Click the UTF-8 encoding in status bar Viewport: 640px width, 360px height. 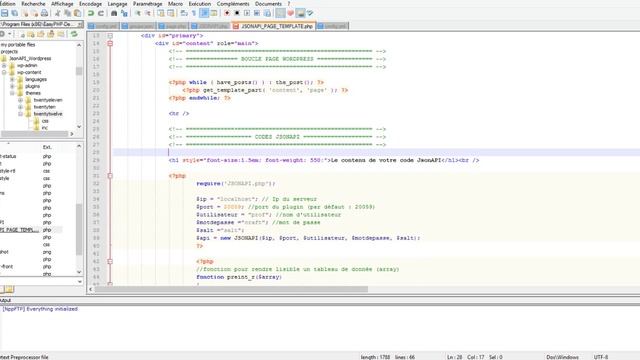coord(601,357)
